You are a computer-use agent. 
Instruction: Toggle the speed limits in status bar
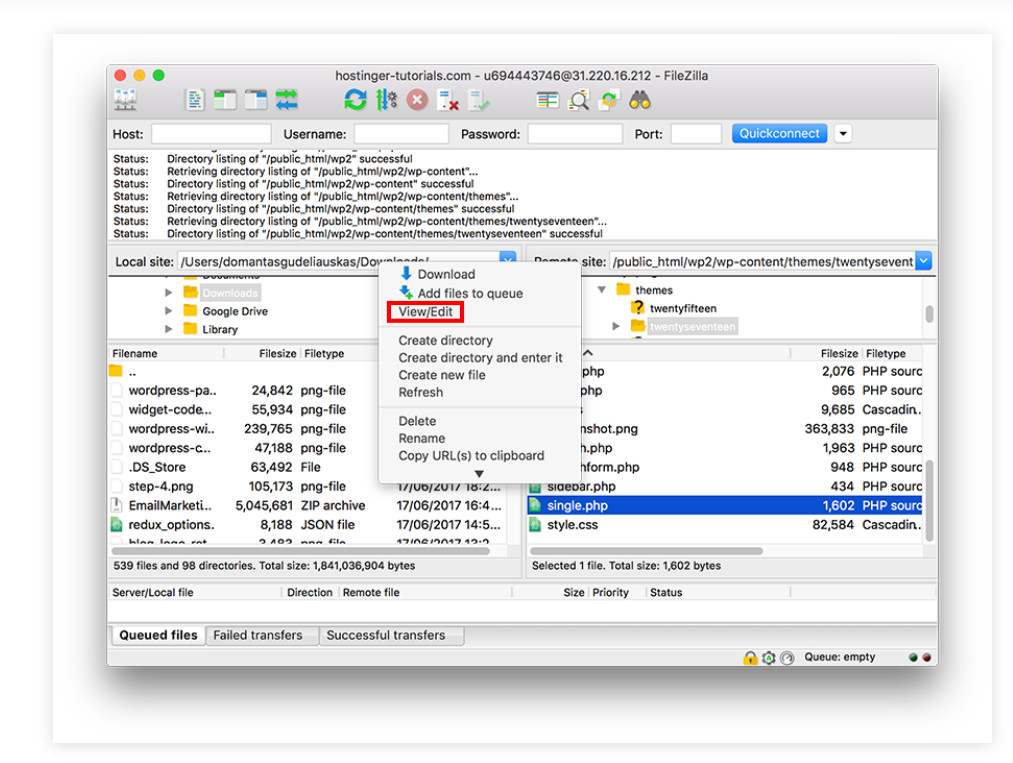coord(788,657)
